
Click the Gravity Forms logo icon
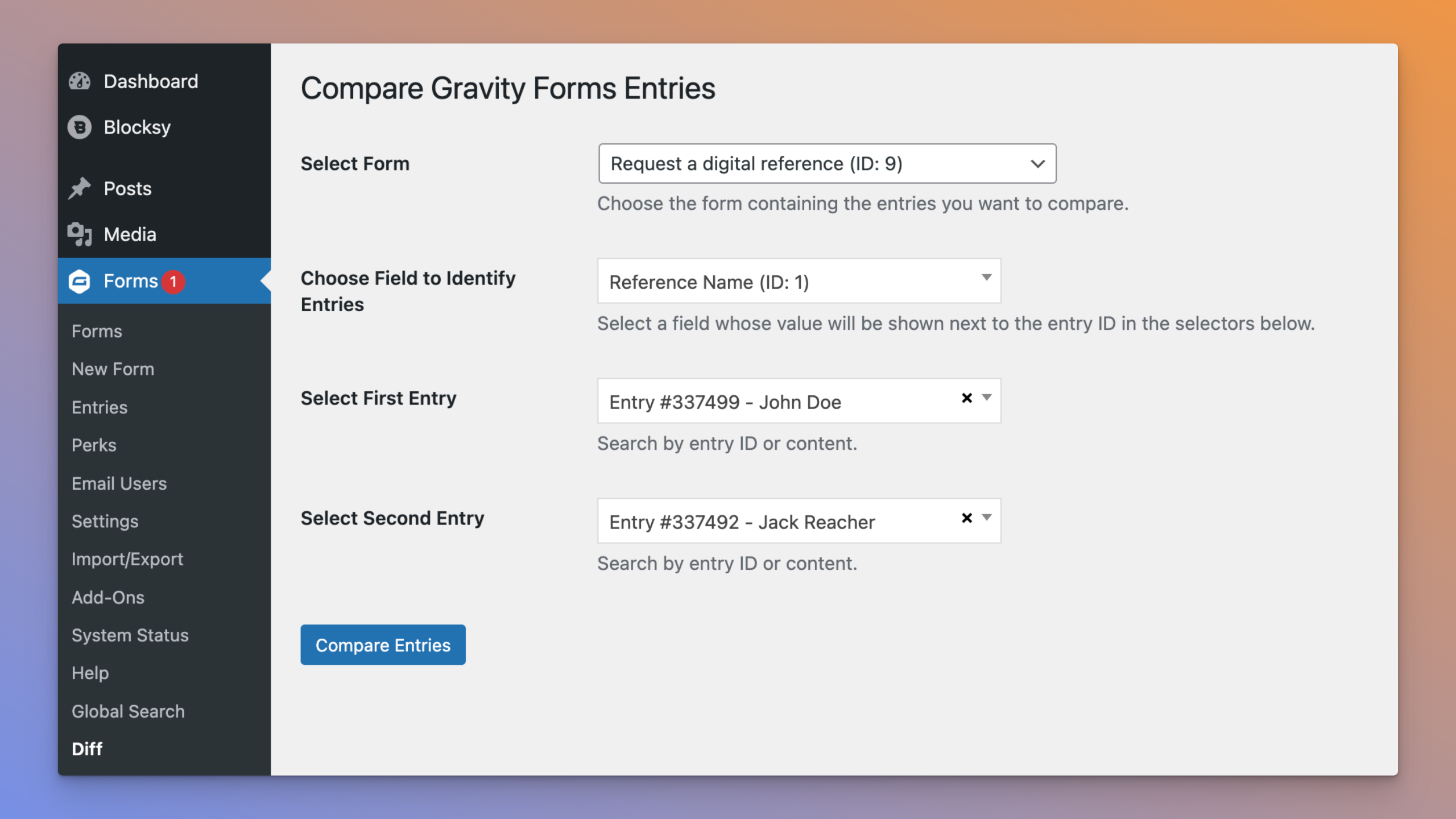[80, 281]
